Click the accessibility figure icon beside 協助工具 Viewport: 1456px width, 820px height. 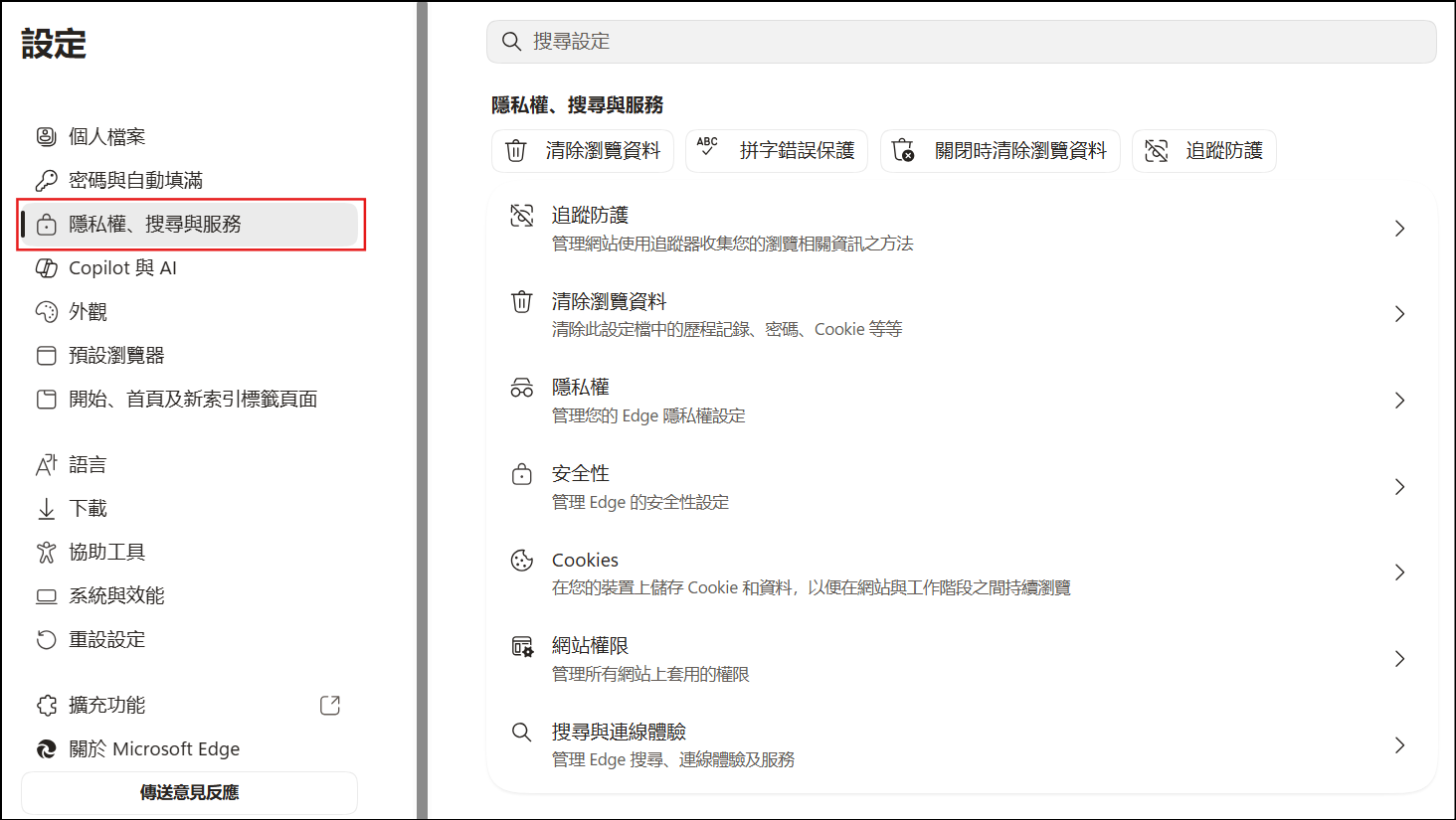(x=46, y=552)
